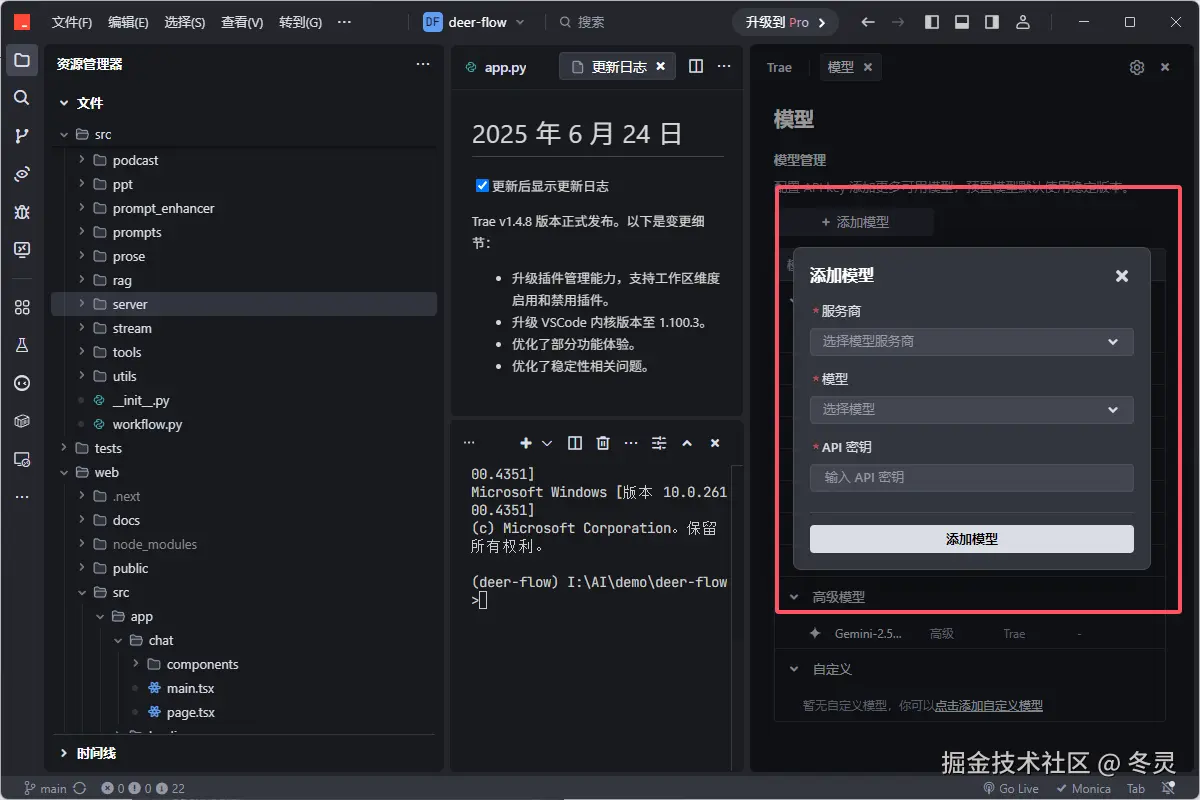The width and height of the screenshot is (1200, 800).
Task: Open the Testing flask icon in sidebar
Action: pyautogui.click(x=22, y=344)
